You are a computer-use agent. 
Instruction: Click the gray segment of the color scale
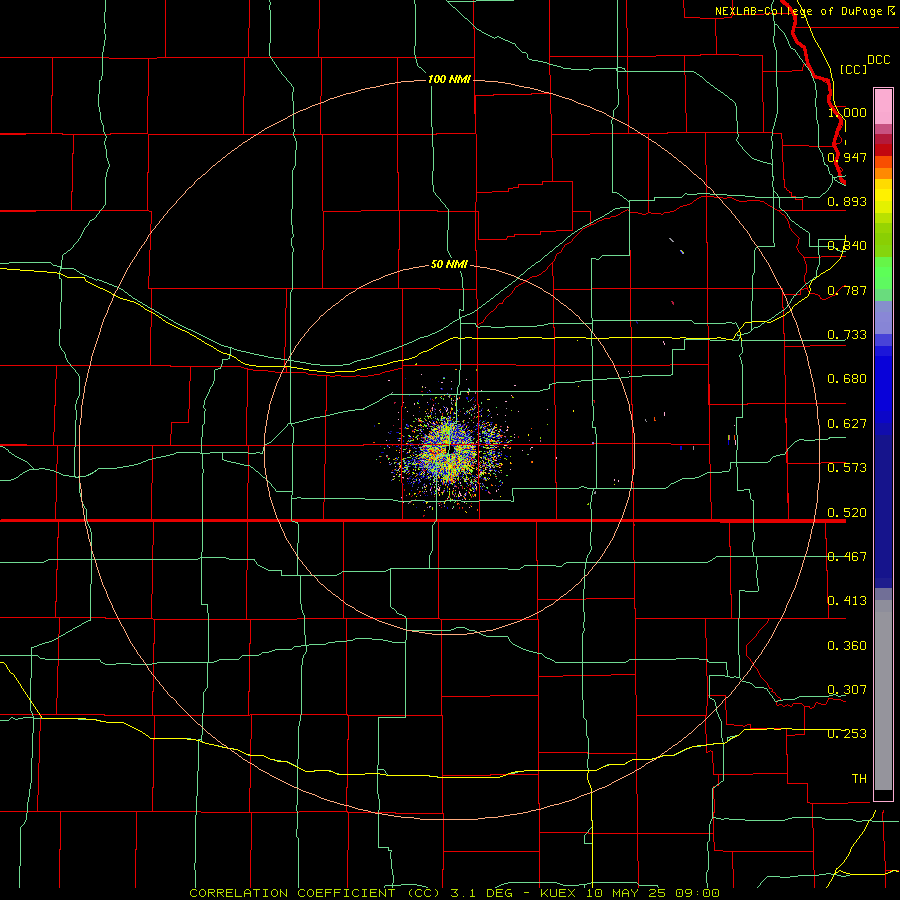click(x=883, y=695)
